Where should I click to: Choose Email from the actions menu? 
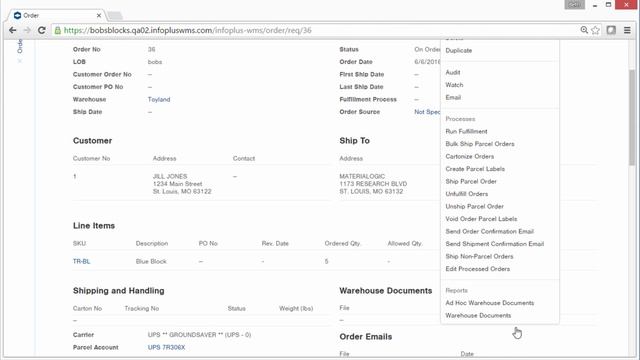click(453, 98)
